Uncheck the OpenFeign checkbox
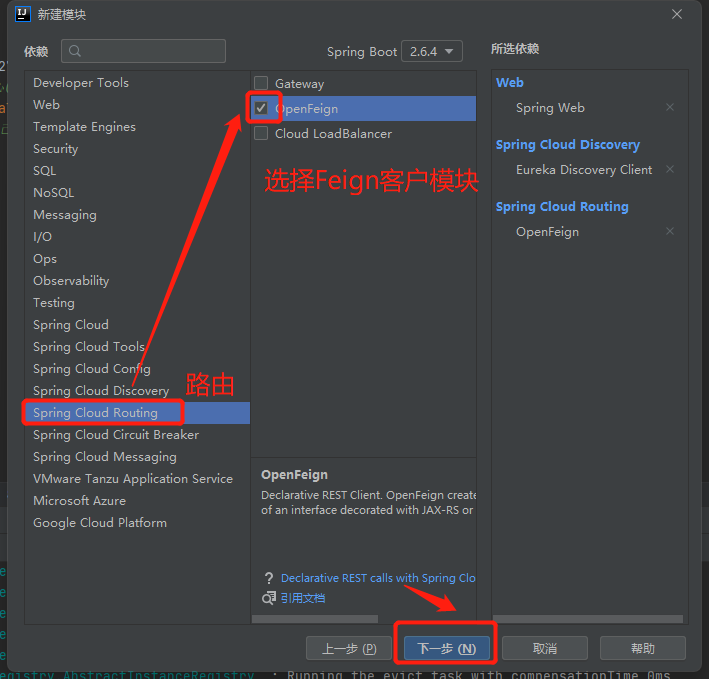 (261, 108)
